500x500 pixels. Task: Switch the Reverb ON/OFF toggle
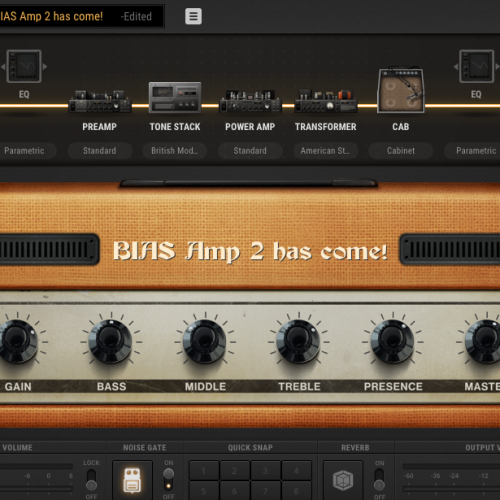(x=379, y=479)
